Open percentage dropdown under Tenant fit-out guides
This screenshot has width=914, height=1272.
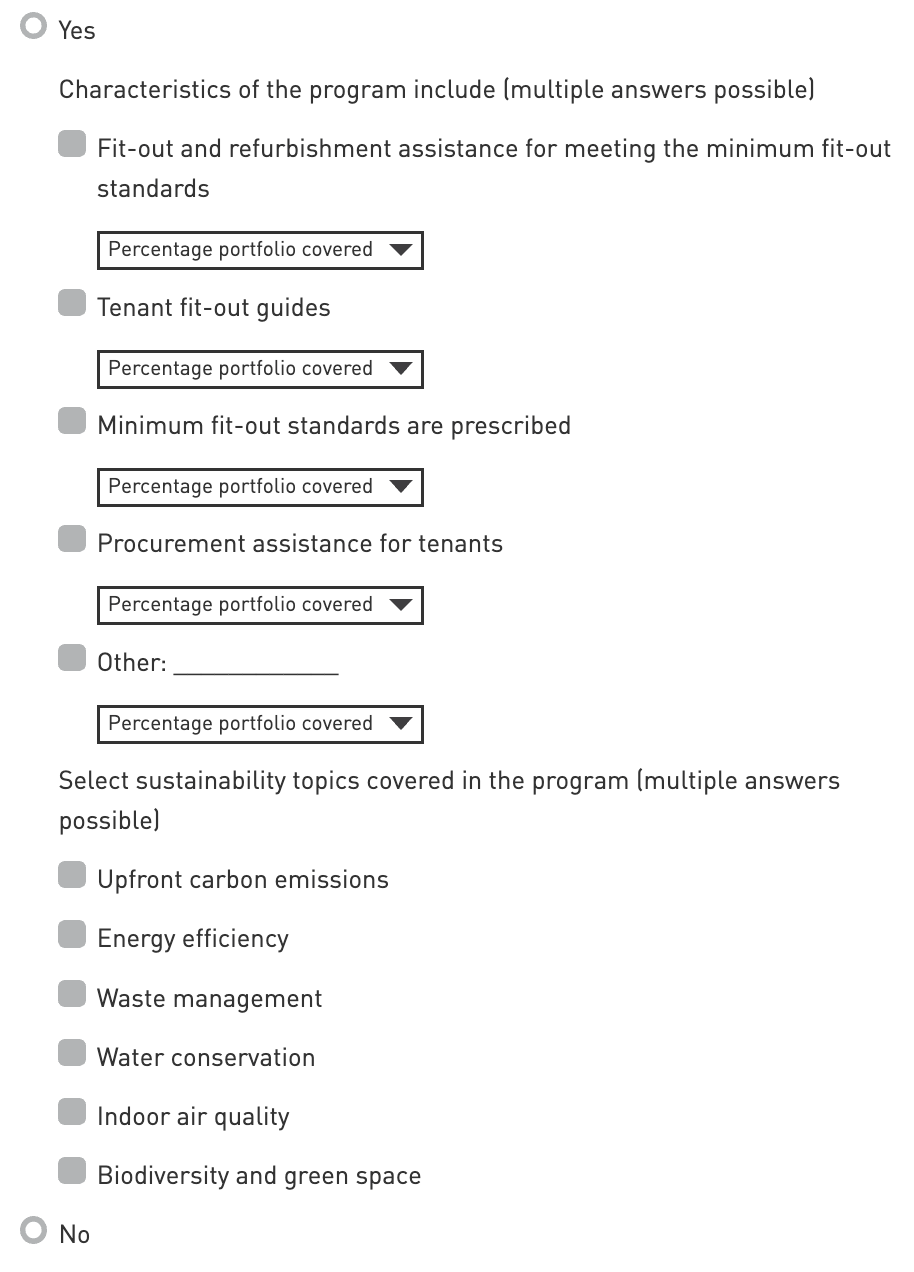click(x=260, y=369)
